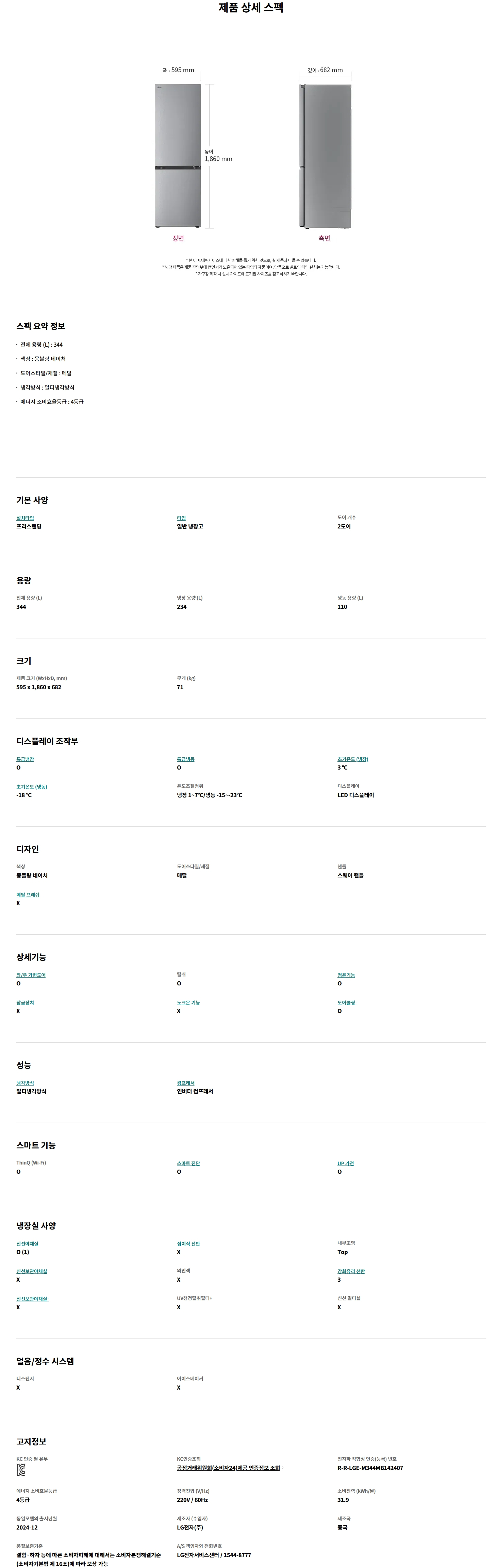The height and width of the screenshot is (1568, 497).
Task: Open the 좌/우 가변도어 explanation link
Action: coord(31,975)
